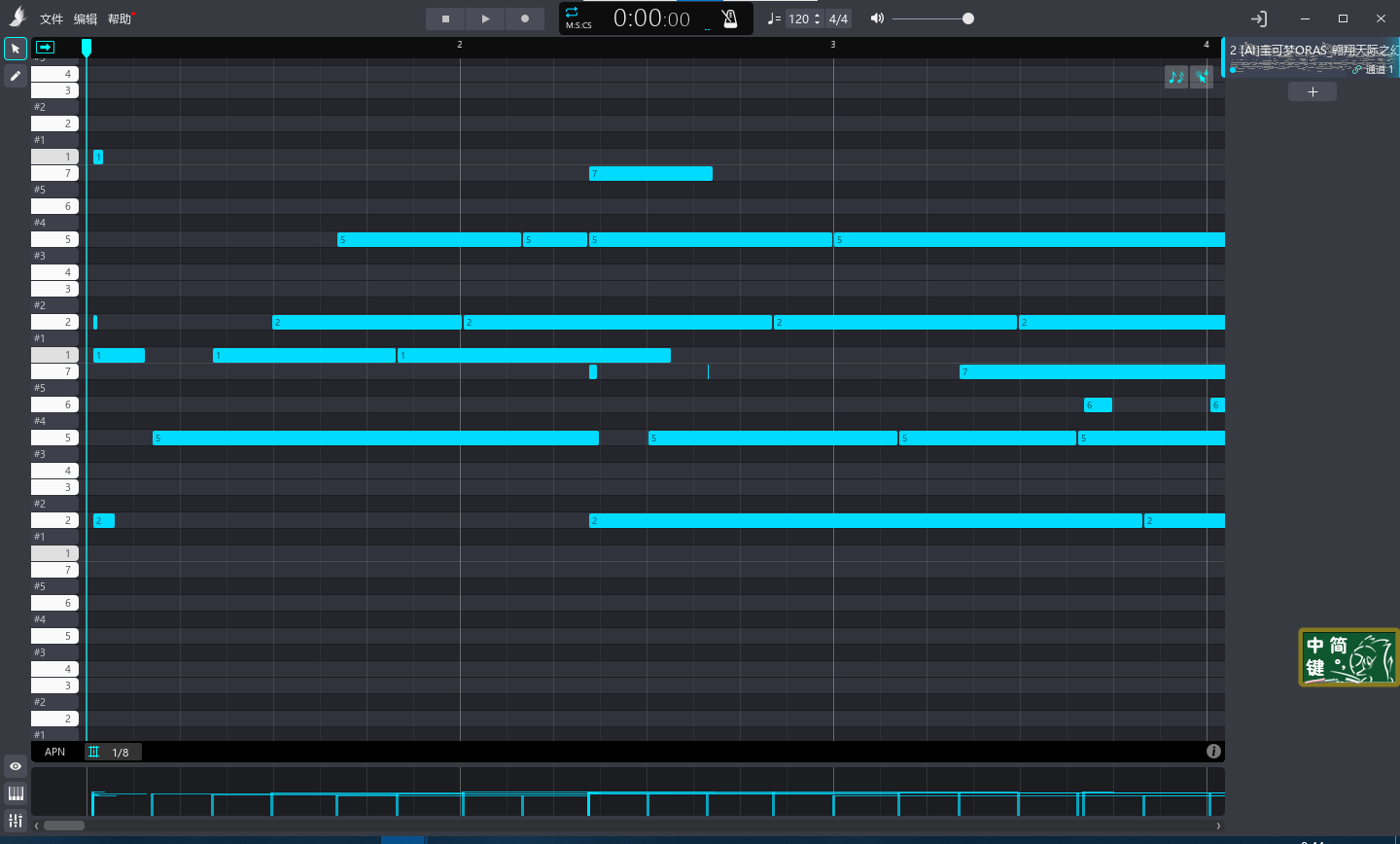Open the 编辑 menu

tap(86, 19)
